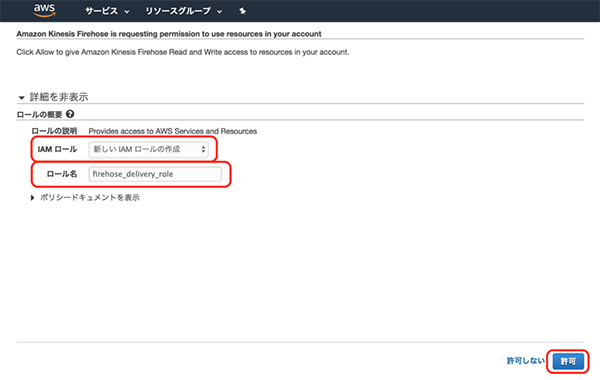Click the stepper arrows on IAM role select

point(203,149)
